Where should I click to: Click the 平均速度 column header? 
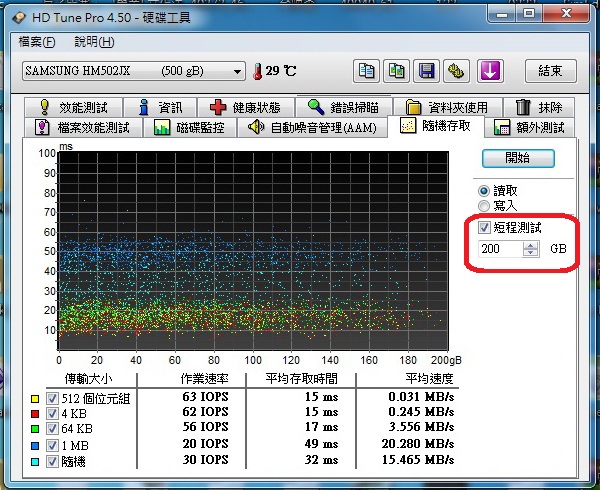[429, 379]
